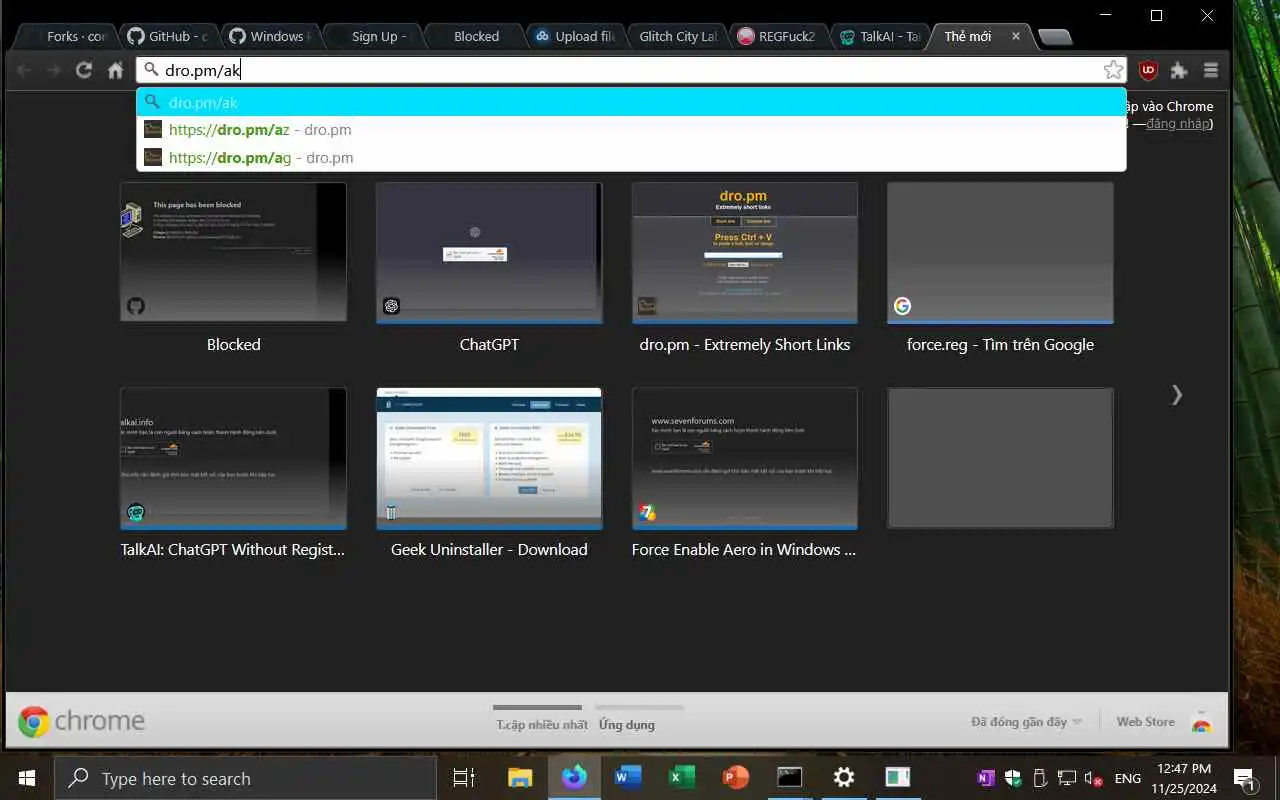The width and height of the screenshot is (1280, 800).
Task: Open the uBlock Origin extension icon
Action: [1149, 70]
